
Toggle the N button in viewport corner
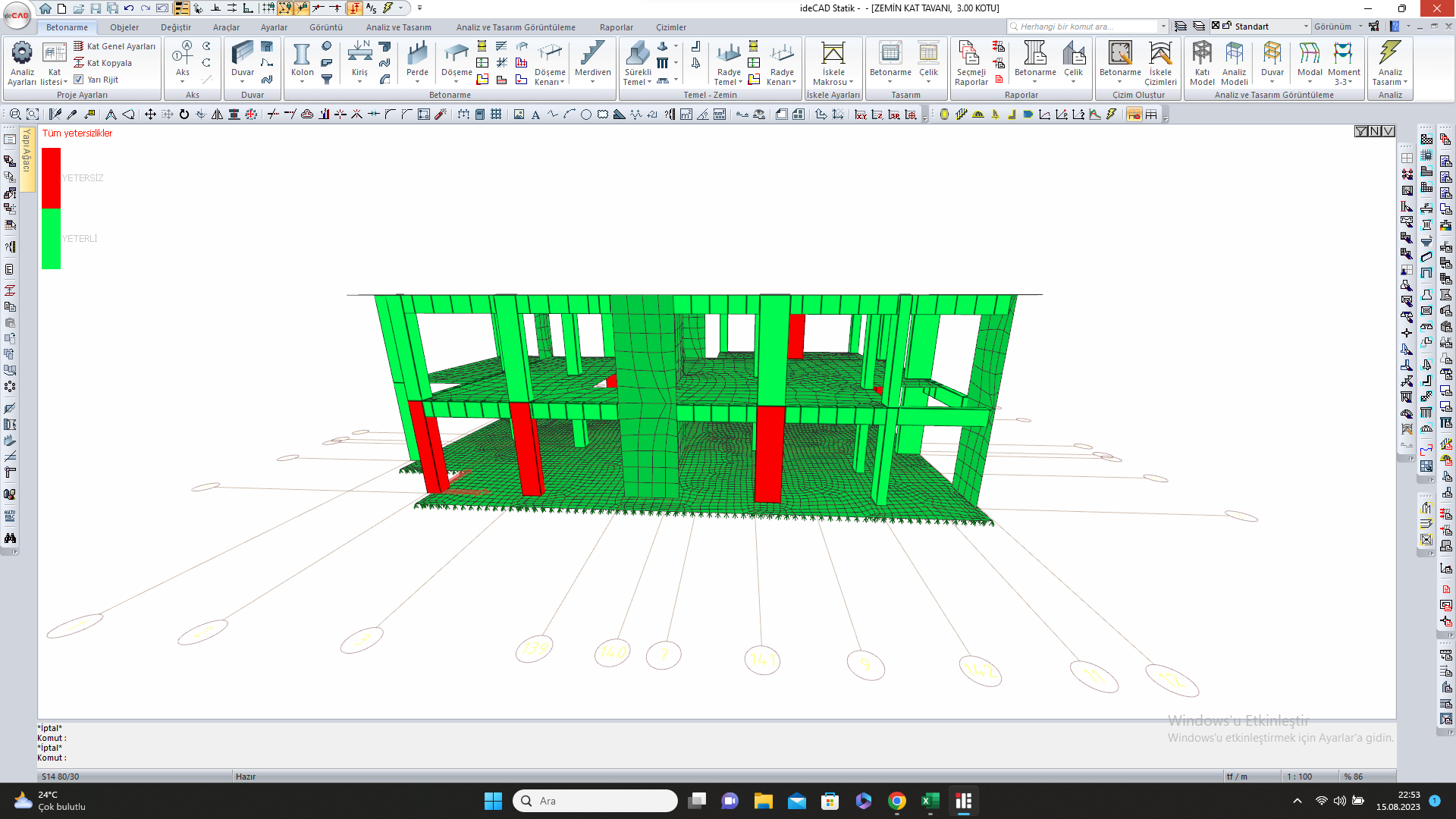(x=1375, y=131)
